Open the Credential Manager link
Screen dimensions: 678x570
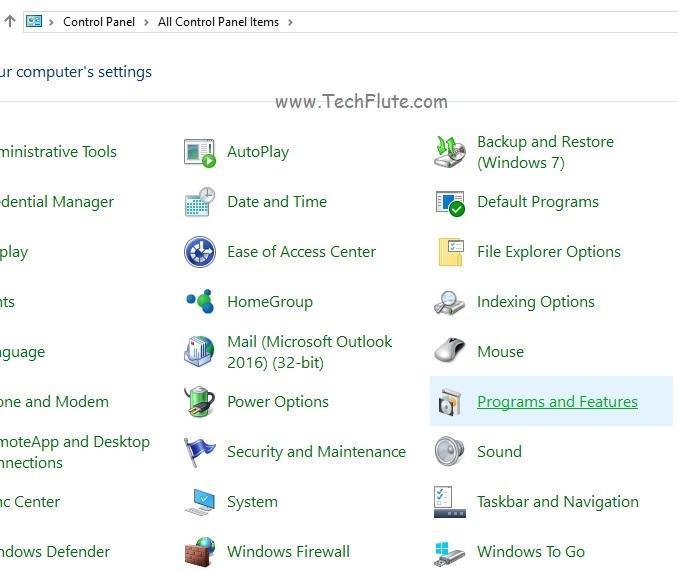pyautogui.click(x=57, y=202)
